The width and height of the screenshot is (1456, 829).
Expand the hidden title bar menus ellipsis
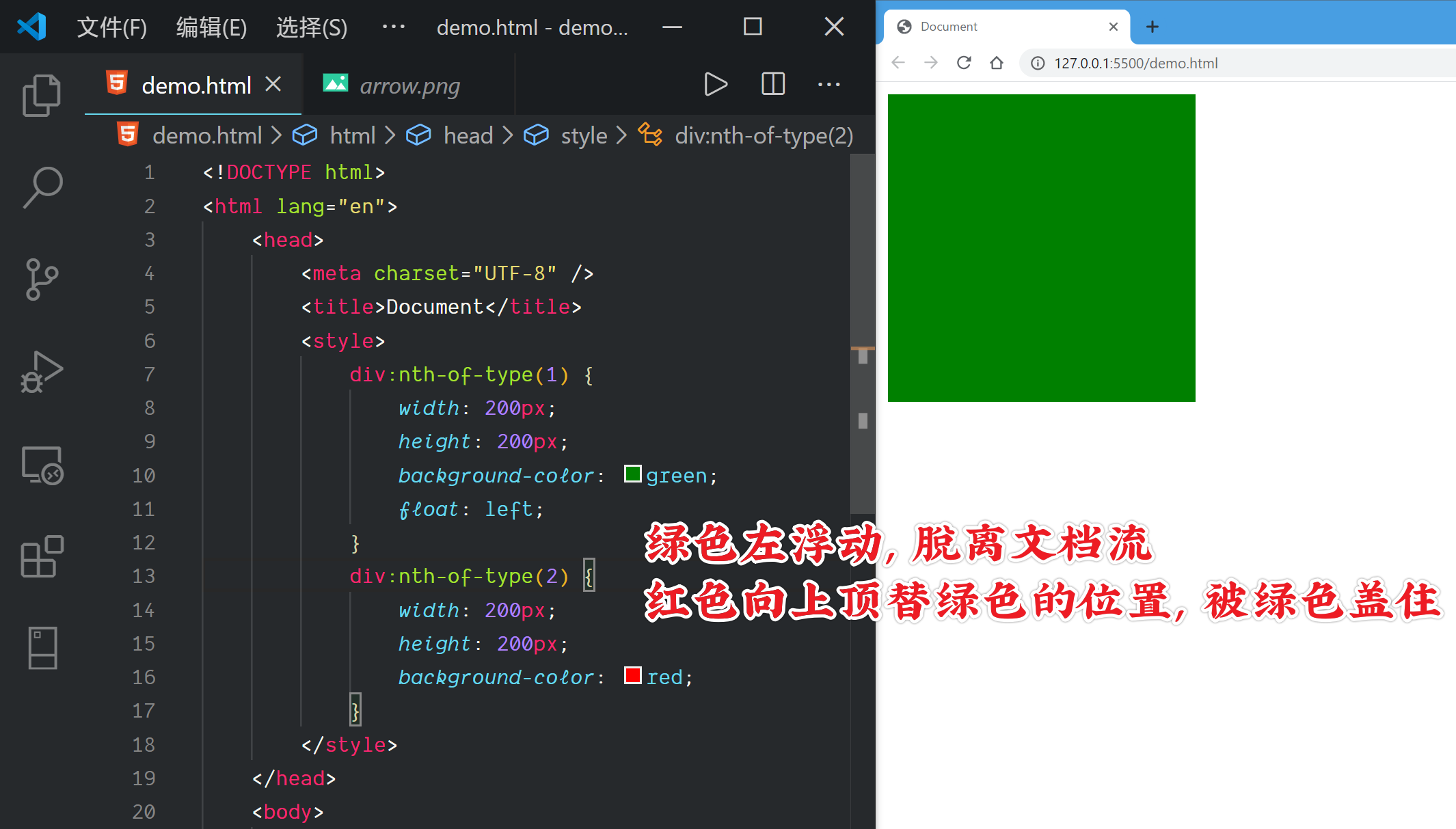(x=394, y=27)
